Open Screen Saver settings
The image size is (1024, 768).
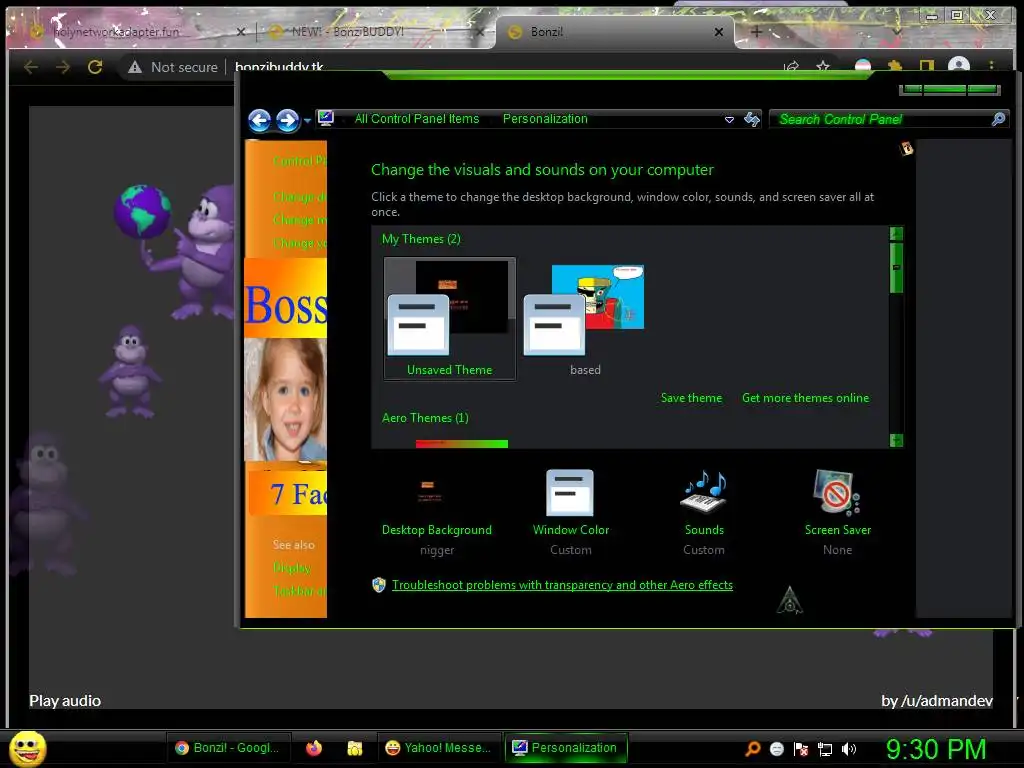837,513
